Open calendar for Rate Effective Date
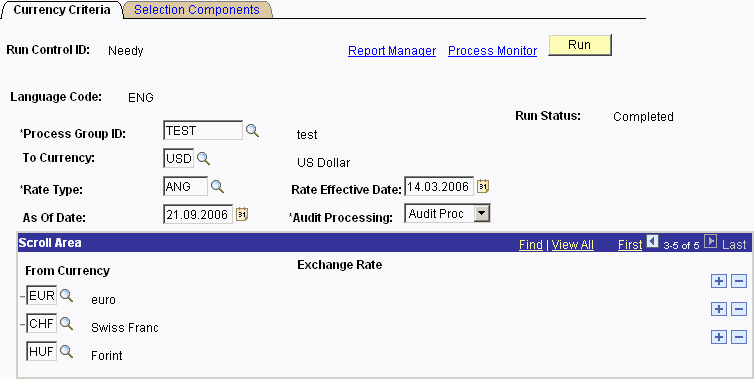The width and height of the screenshot is (754, 379). point(483,186)
